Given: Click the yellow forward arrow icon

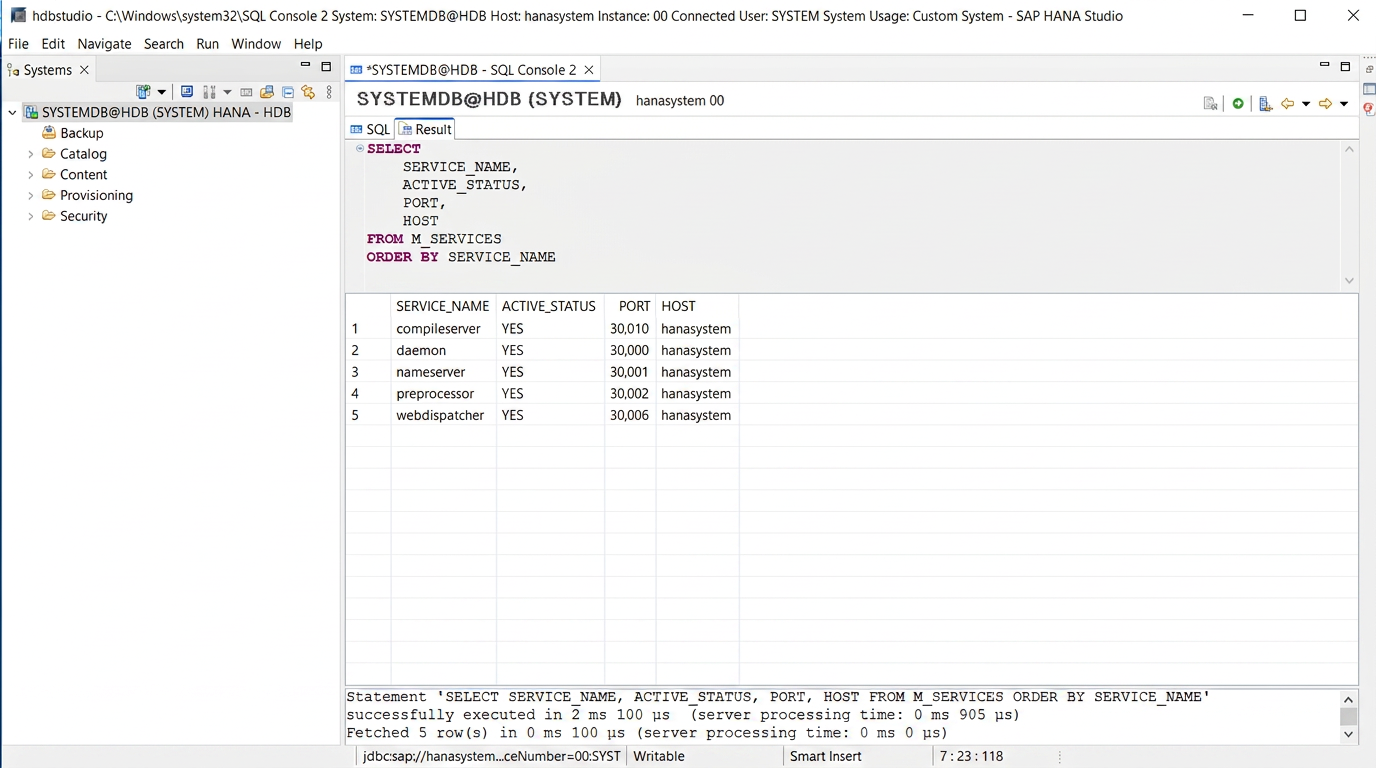Looking at the screenshot, I should [x=1326, y=104].
